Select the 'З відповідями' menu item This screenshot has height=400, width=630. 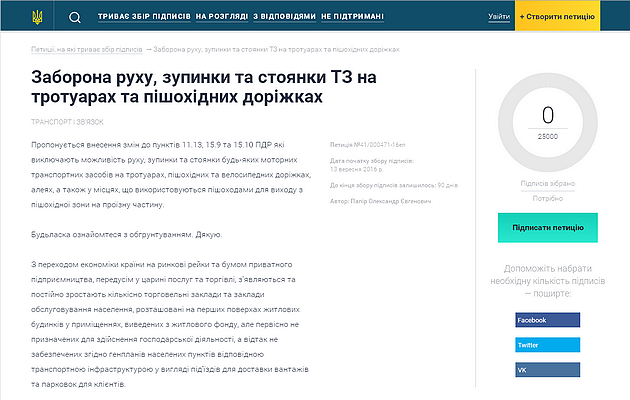284,16
